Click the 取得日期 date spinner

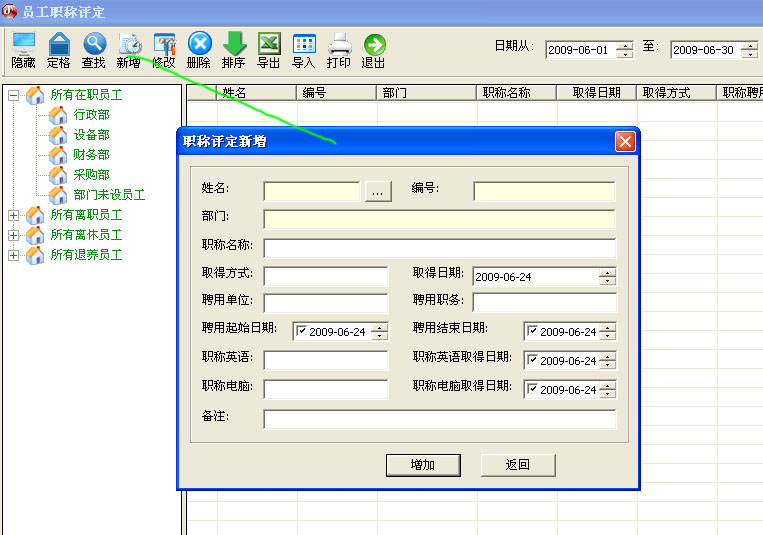click(607, 277)
